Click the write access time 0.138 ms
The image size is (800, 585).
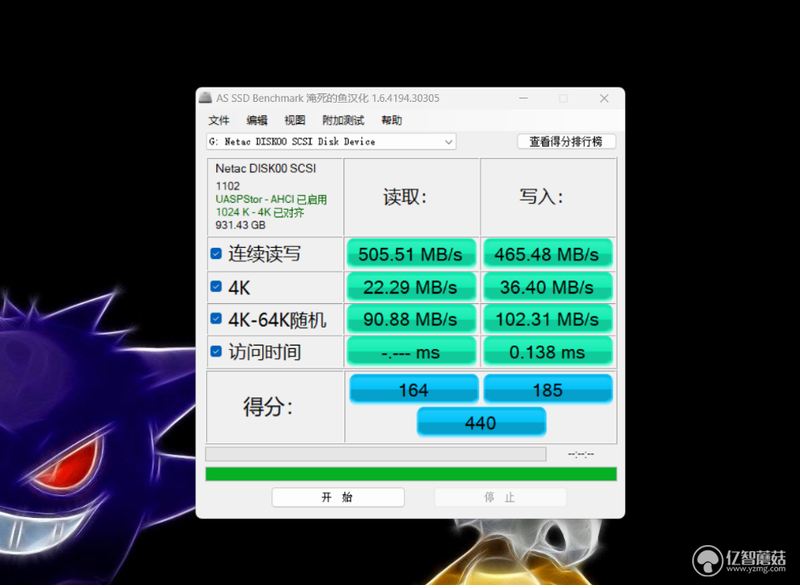(x=547, y=351)
